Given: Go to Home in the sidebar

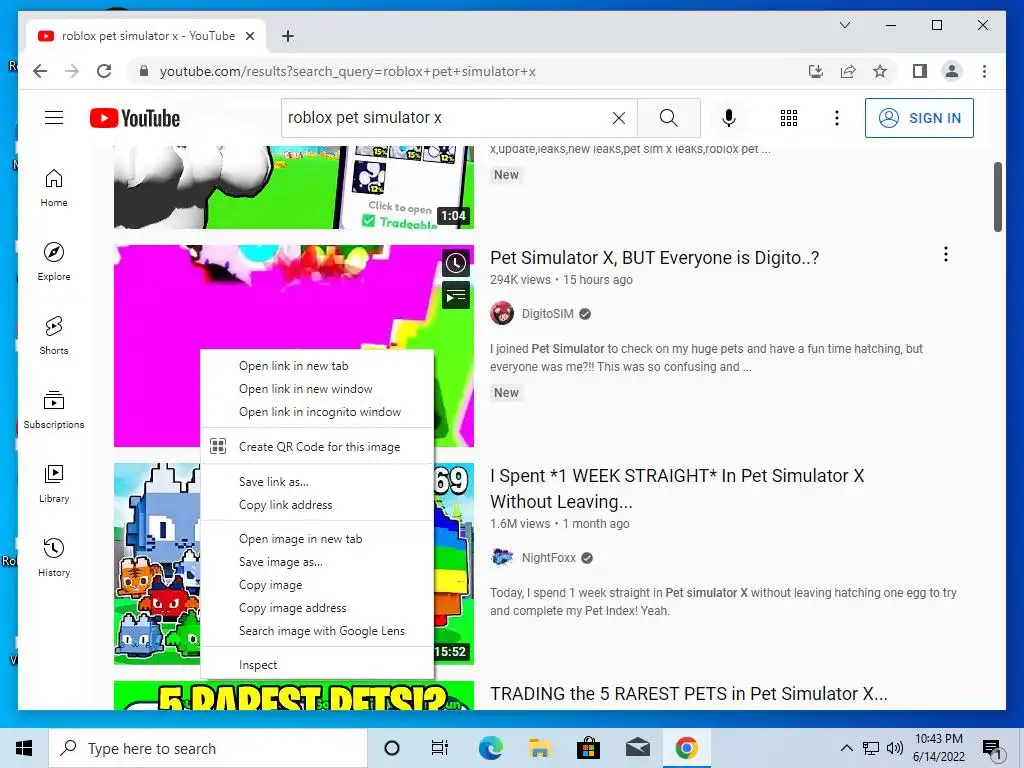Looking at the screenshot, I should [x=54, y=188].
